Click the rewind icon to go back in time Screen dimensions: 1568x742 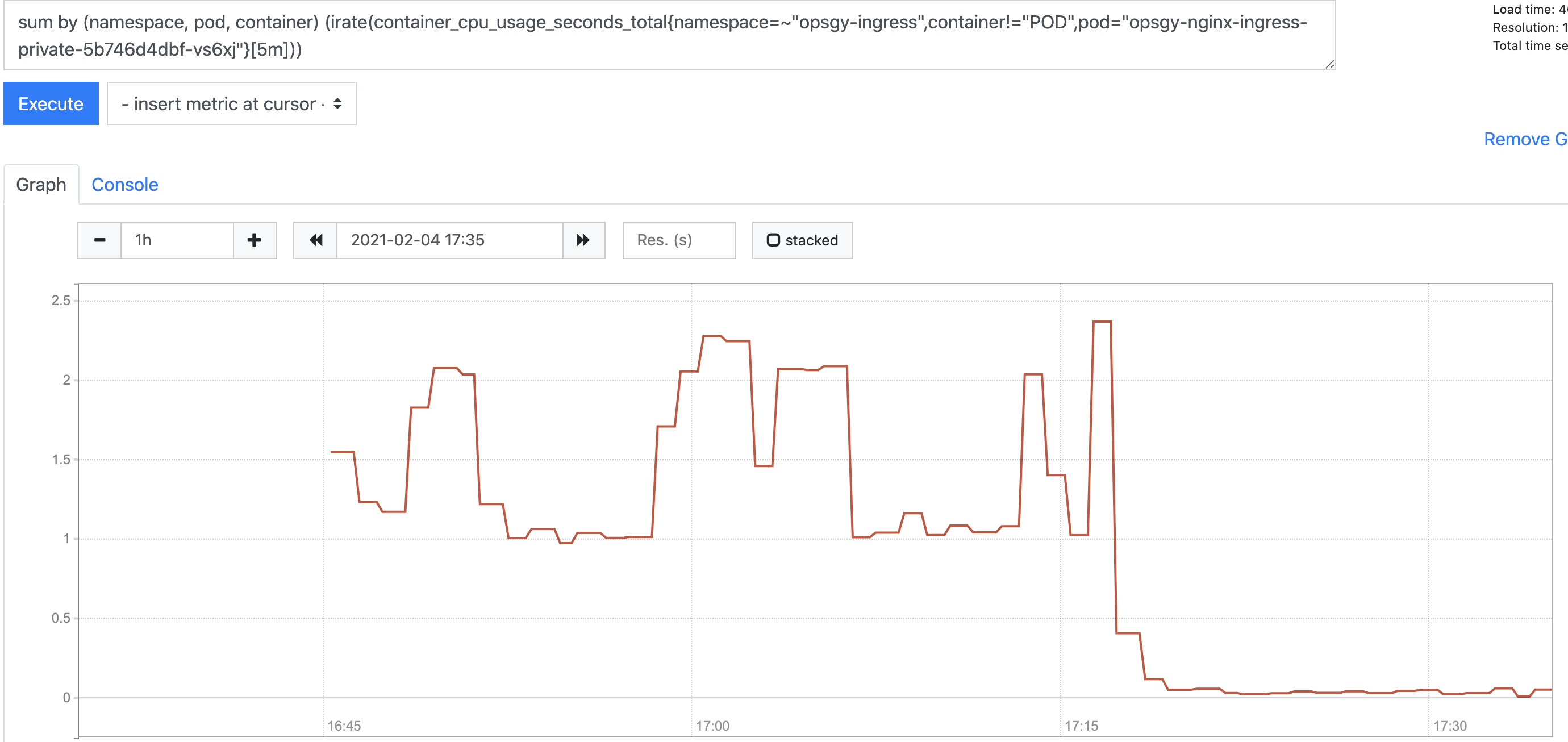tap(316, 240)
